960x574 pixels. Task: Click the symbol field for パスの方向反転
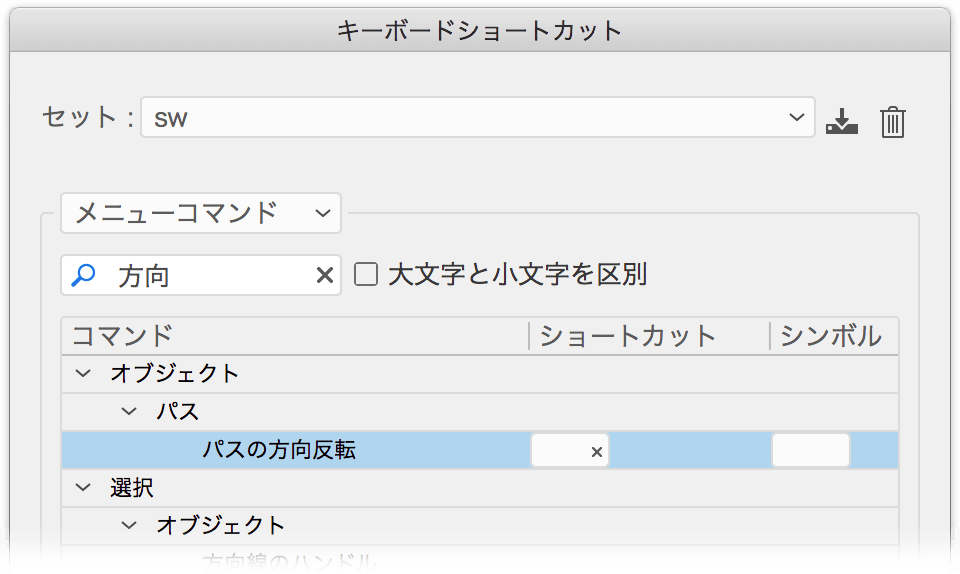pos(811,450)
